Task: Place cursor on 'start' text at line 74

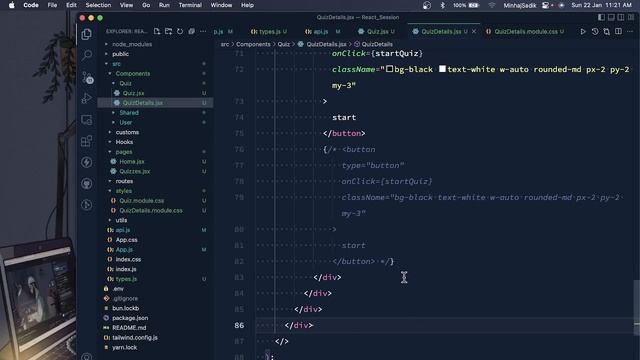Action: (344, 118)
